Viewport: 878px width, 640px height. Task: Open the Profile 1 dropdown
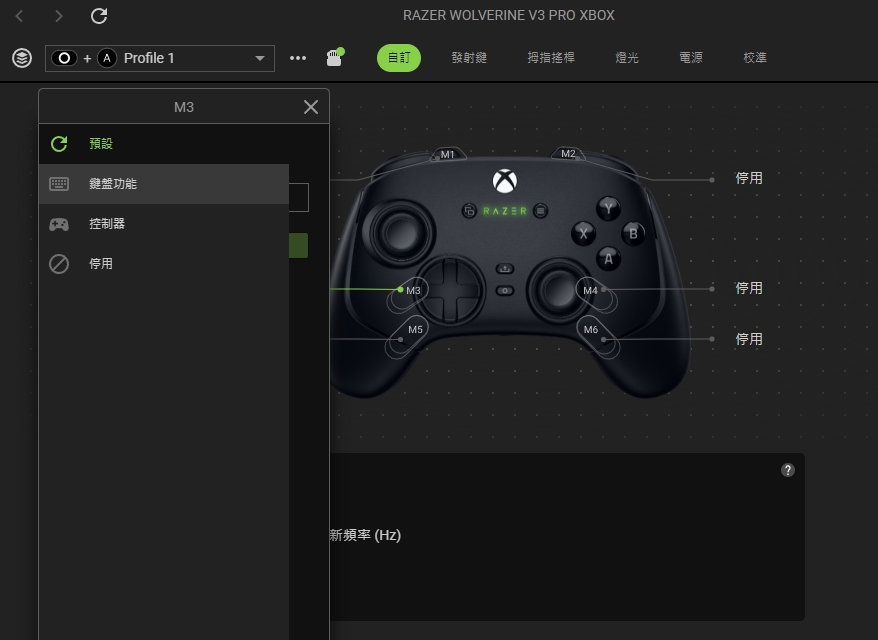160,58
